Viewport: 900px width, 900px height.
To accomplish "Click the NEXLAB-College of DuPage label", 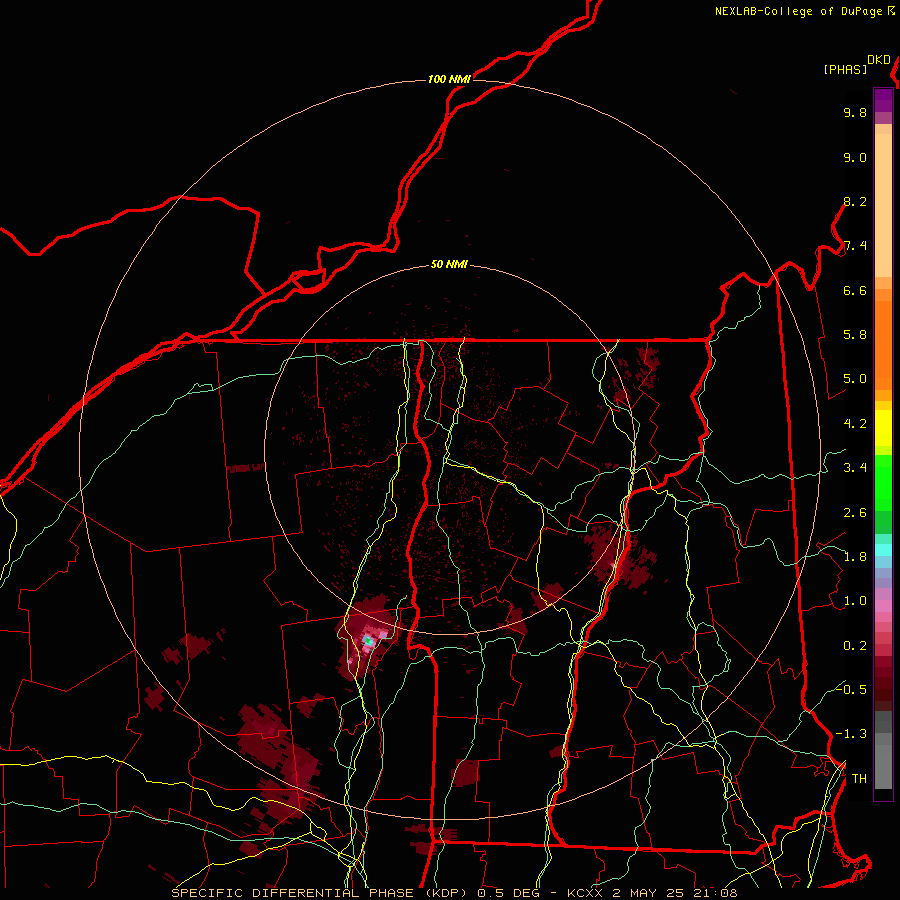I will [800, 11].
